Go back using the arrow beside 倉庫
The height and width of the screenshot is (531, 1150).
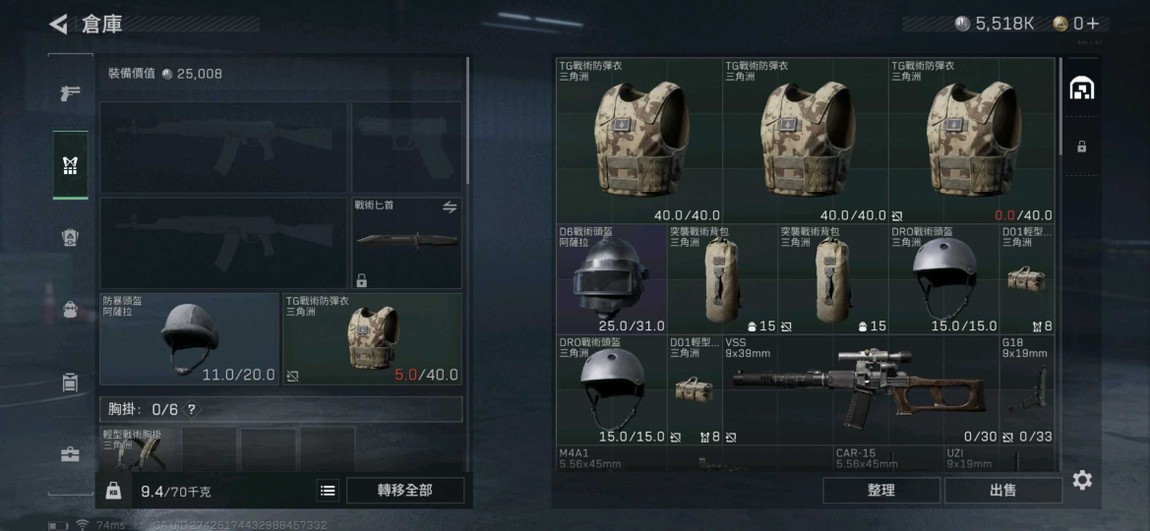[x=58, y=24]
